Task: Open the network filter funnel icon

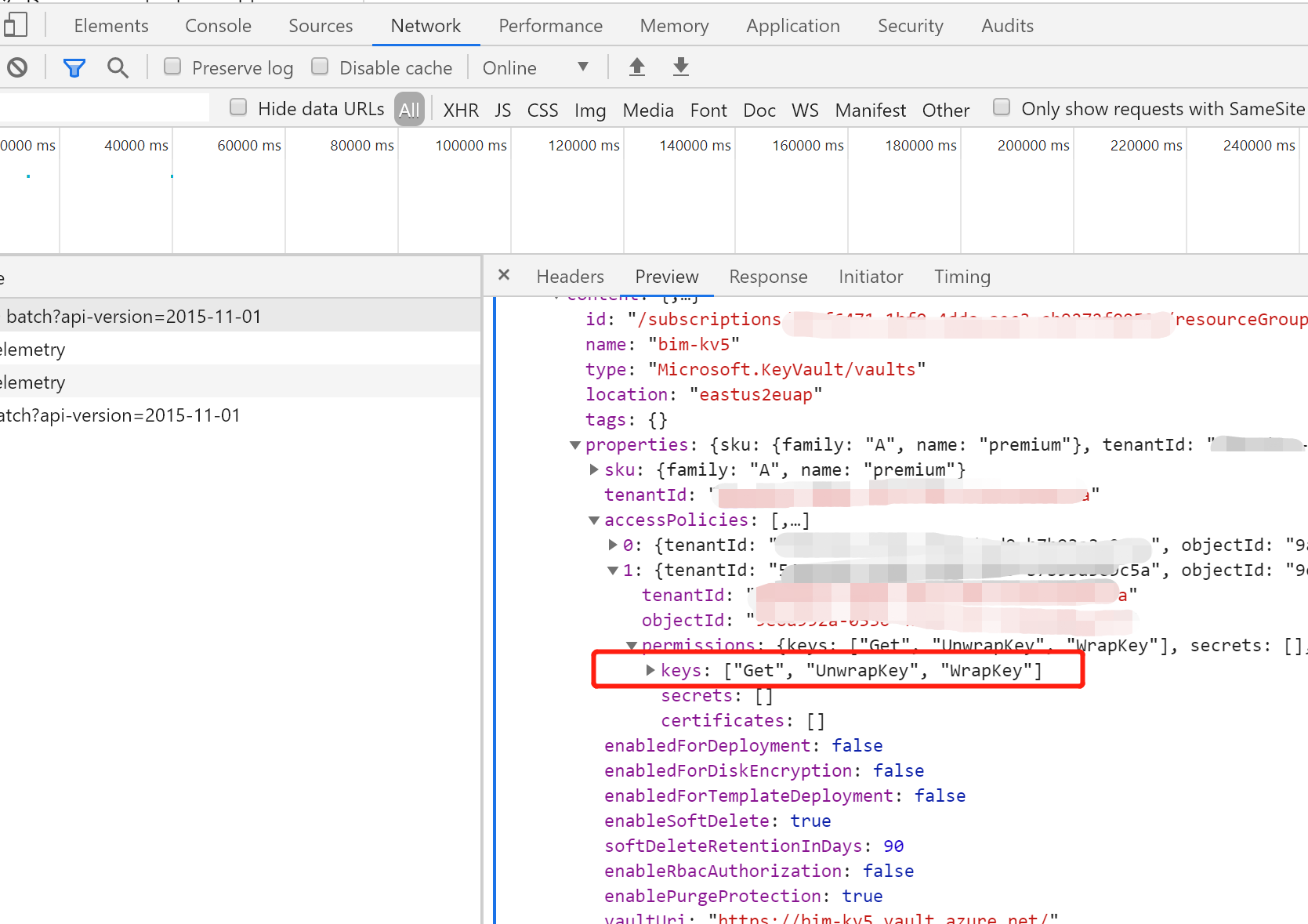Action: coord(74,67)
